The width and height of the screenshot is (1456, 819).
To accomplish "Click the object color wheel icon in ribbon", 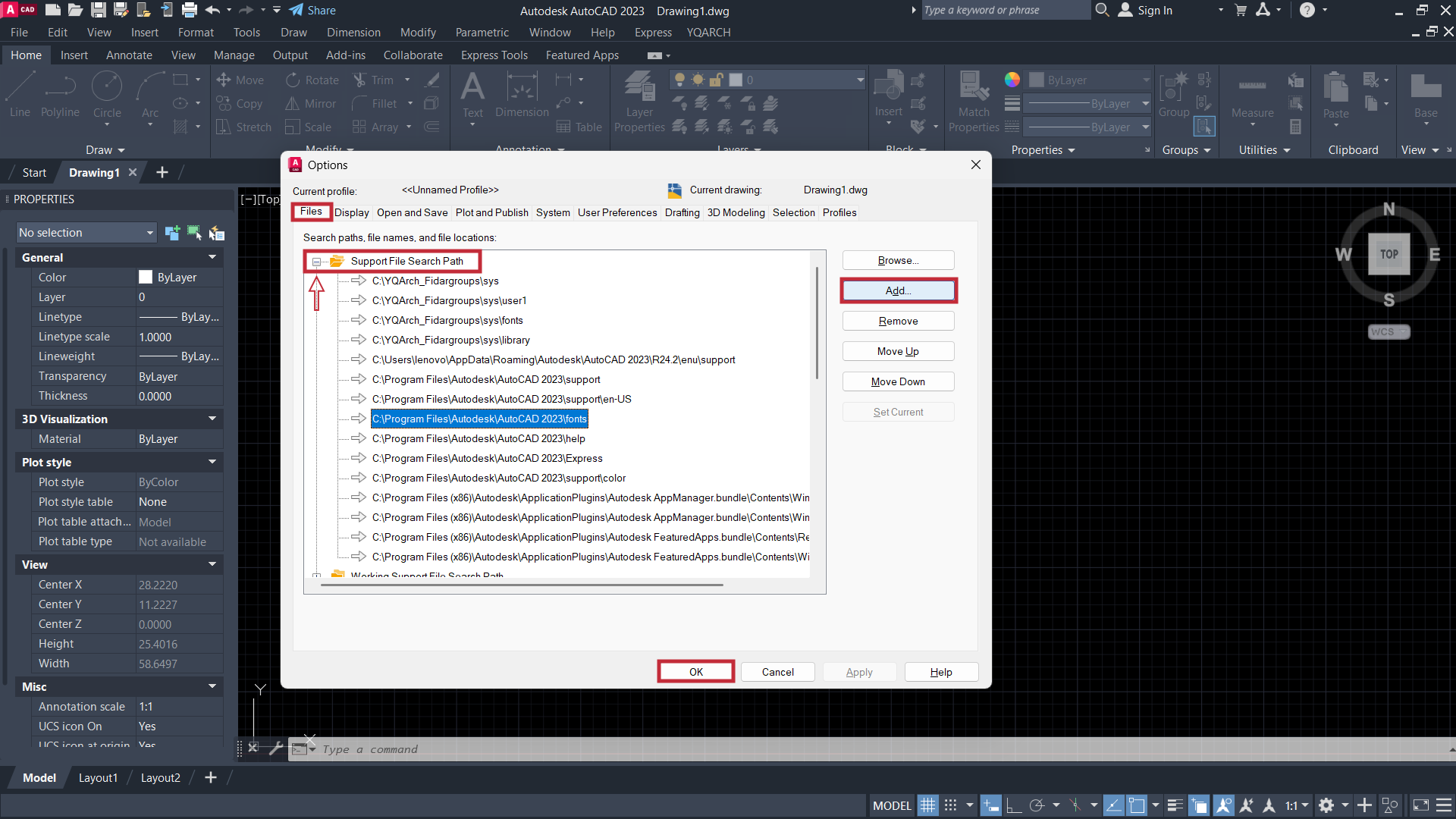I will (x=1012, y=80).
